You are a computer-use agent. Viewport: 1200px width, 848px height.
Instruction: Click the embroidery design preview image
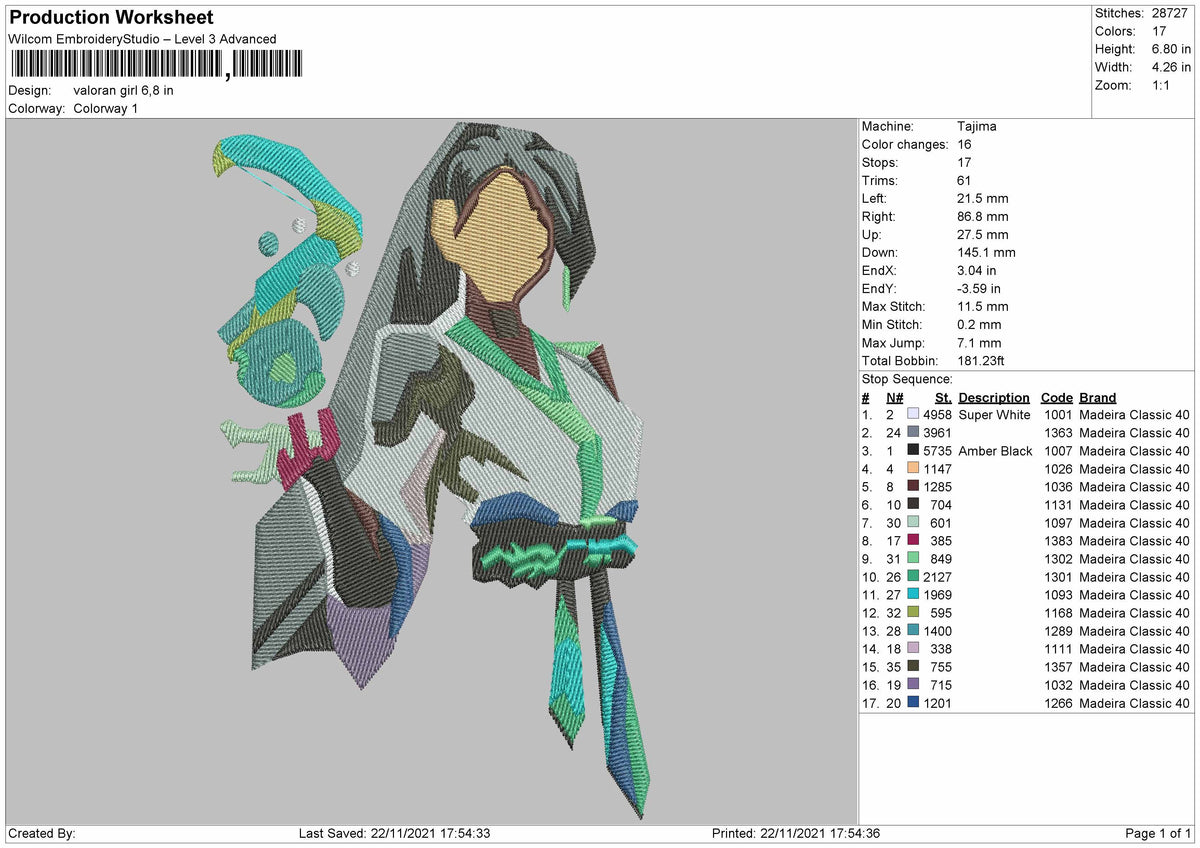pos(431,470)
